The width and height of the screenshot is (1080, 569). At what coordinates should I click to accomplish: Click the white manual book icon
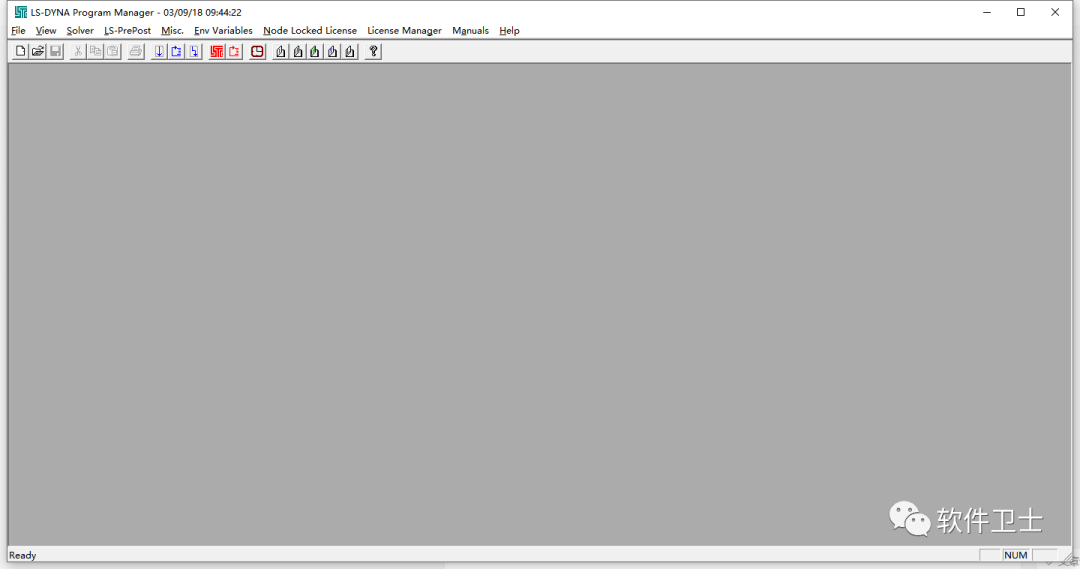(x=280, y=52)
